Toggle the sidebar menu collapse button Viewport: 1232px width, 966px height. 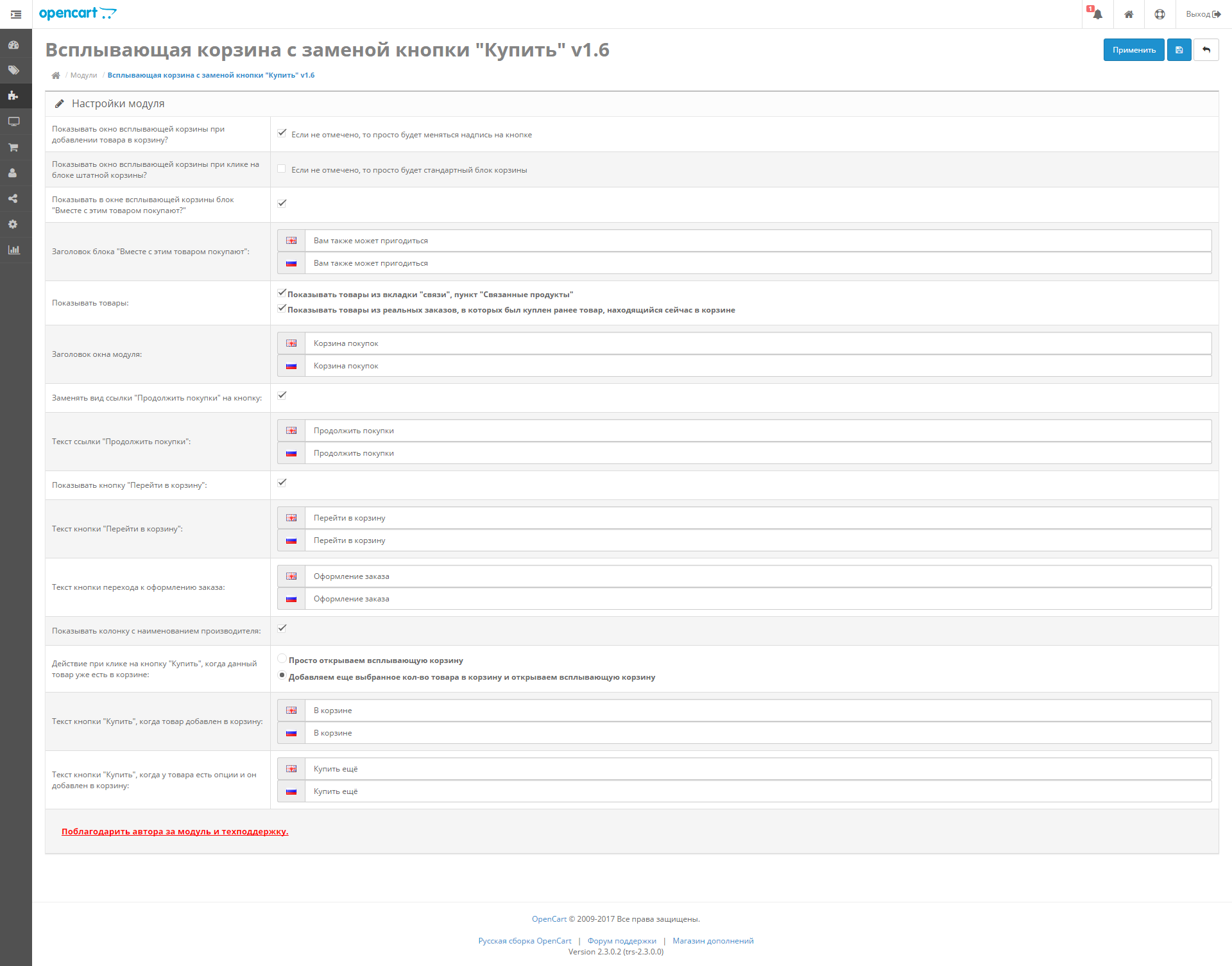coord(16,14)
